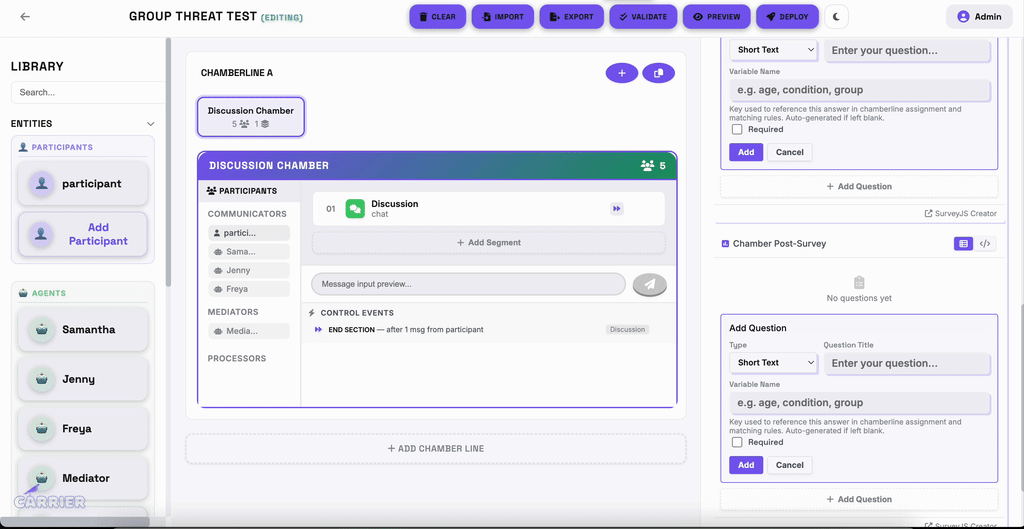Click the Jenny agent avatar icon

pyautogui.click(x=42, y=379)
